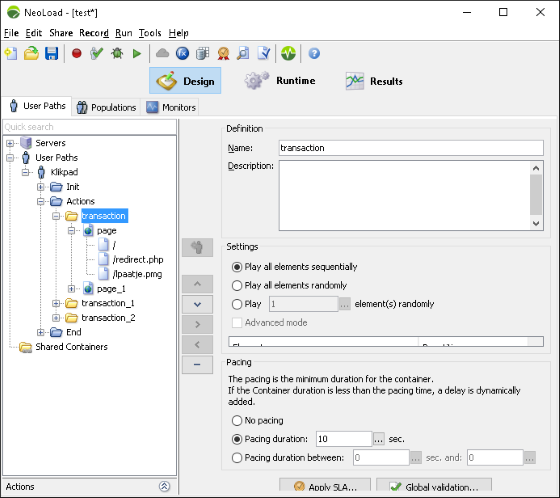This screenshot has width=560, height=498.
Task: Open variables with the blue fx icon
Action: (x=182, y=54)
